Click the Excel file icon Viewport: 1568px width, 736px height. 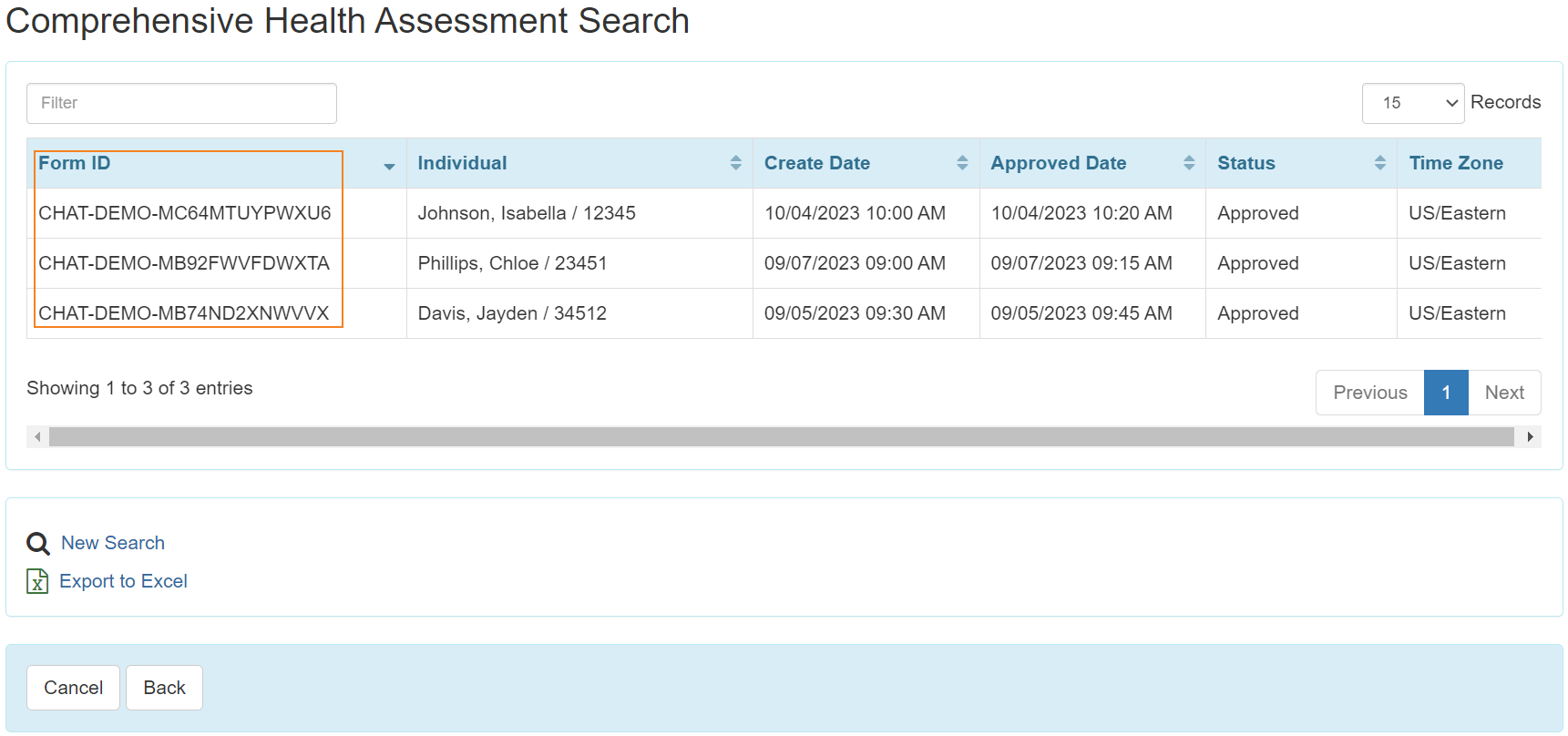click(x=37, y=581)
